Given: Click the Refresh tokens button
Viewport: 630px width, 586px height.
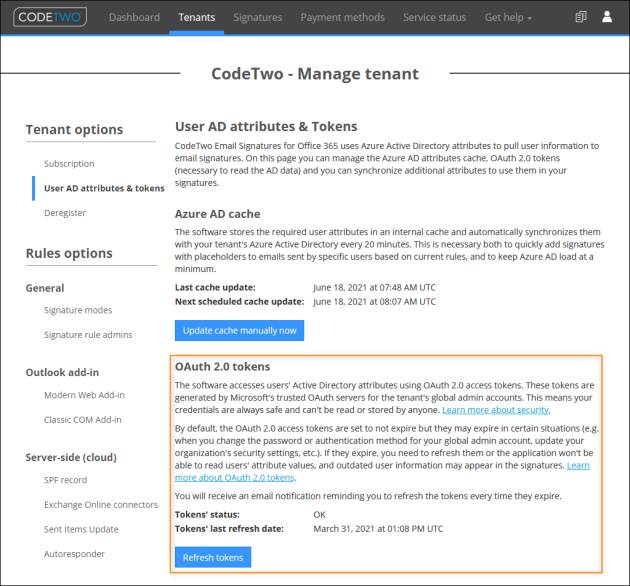Looking at the screenshot, I should (213, 557).
